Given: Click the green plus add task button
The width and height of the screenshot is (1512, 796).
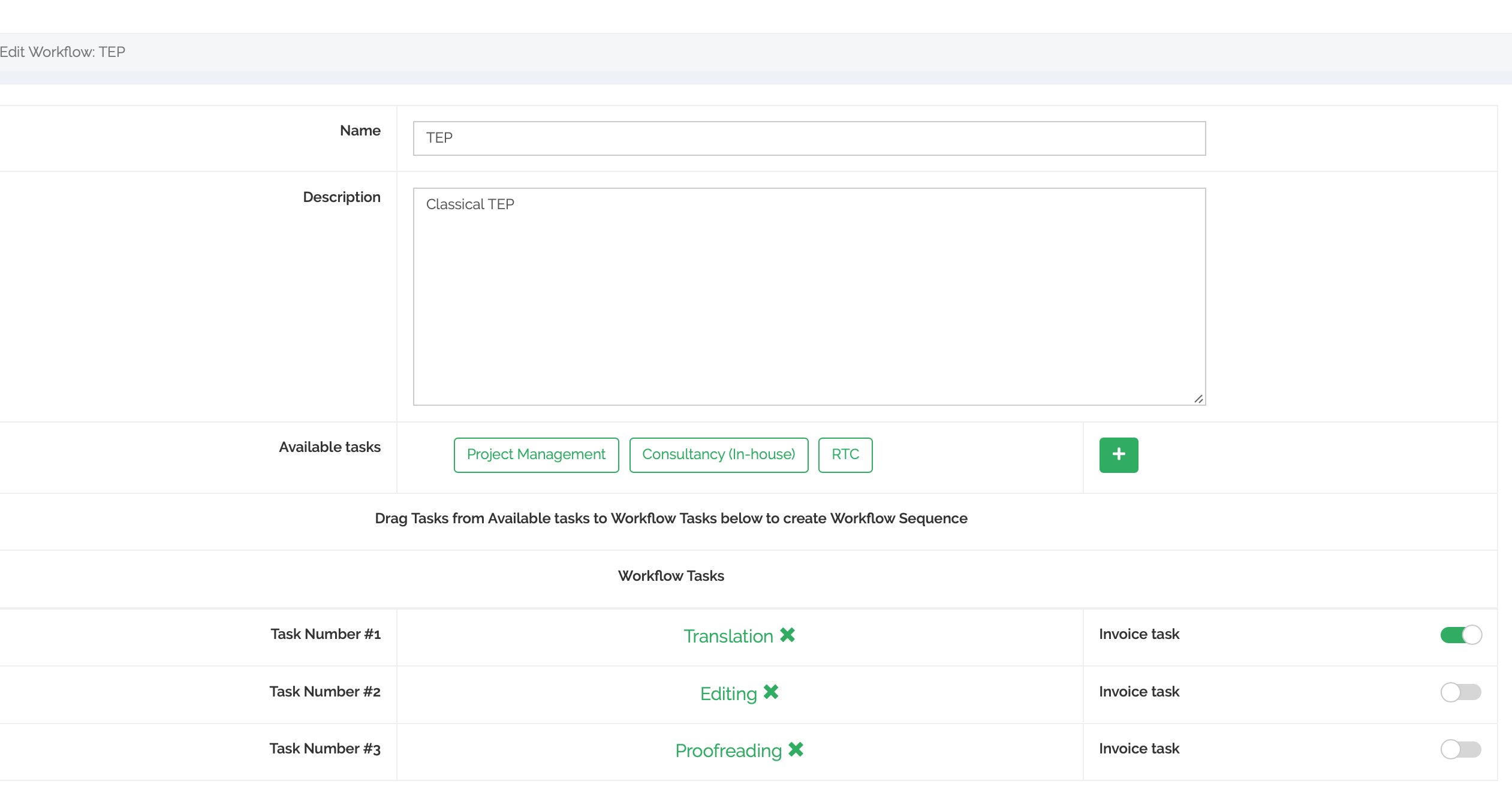Looking at the screenshot, I should coord(1118,455).
